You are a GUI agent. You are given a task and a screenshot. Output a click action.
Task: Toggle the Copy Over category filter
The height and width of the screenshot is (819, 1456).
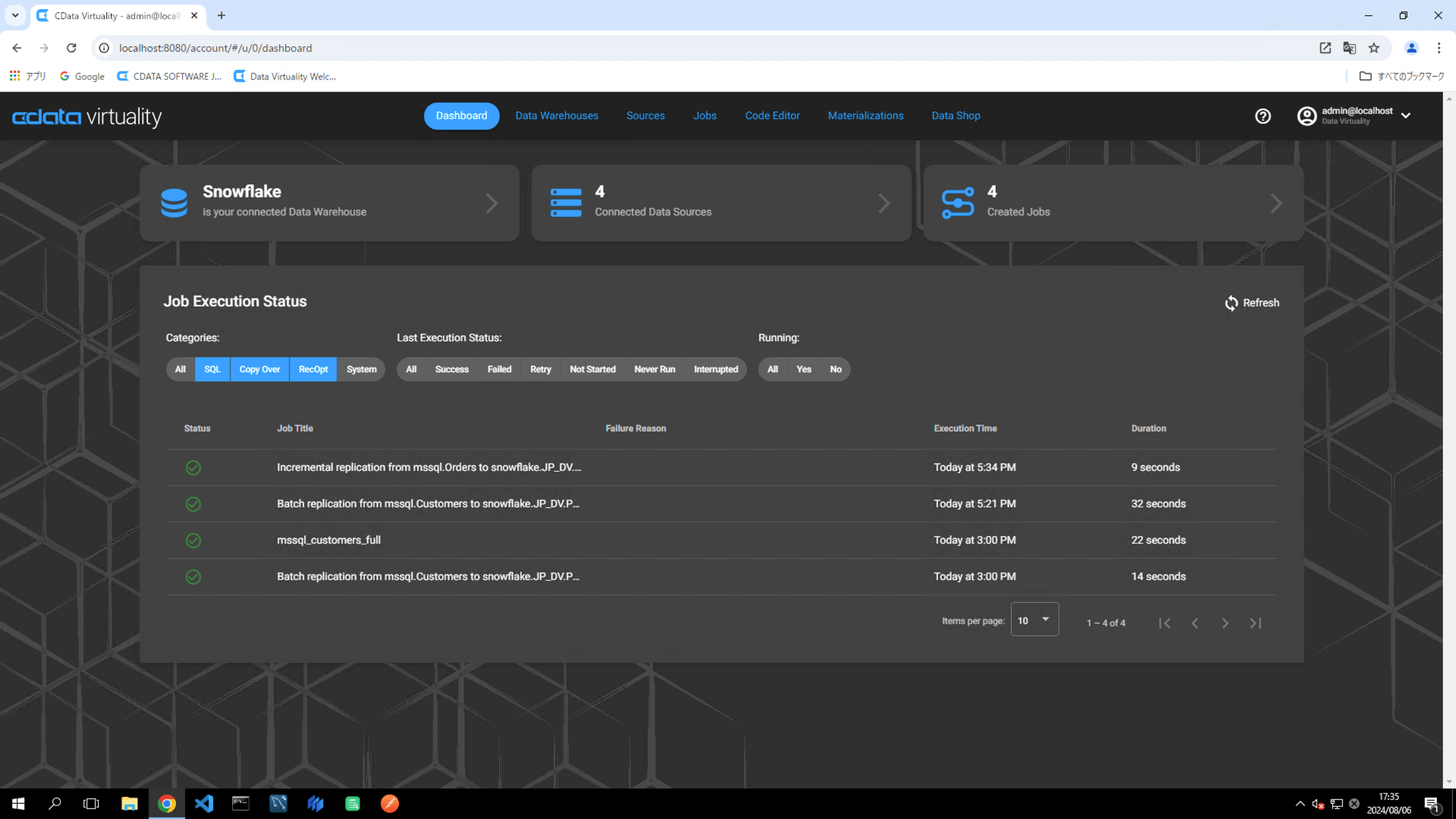pos(259,369)
